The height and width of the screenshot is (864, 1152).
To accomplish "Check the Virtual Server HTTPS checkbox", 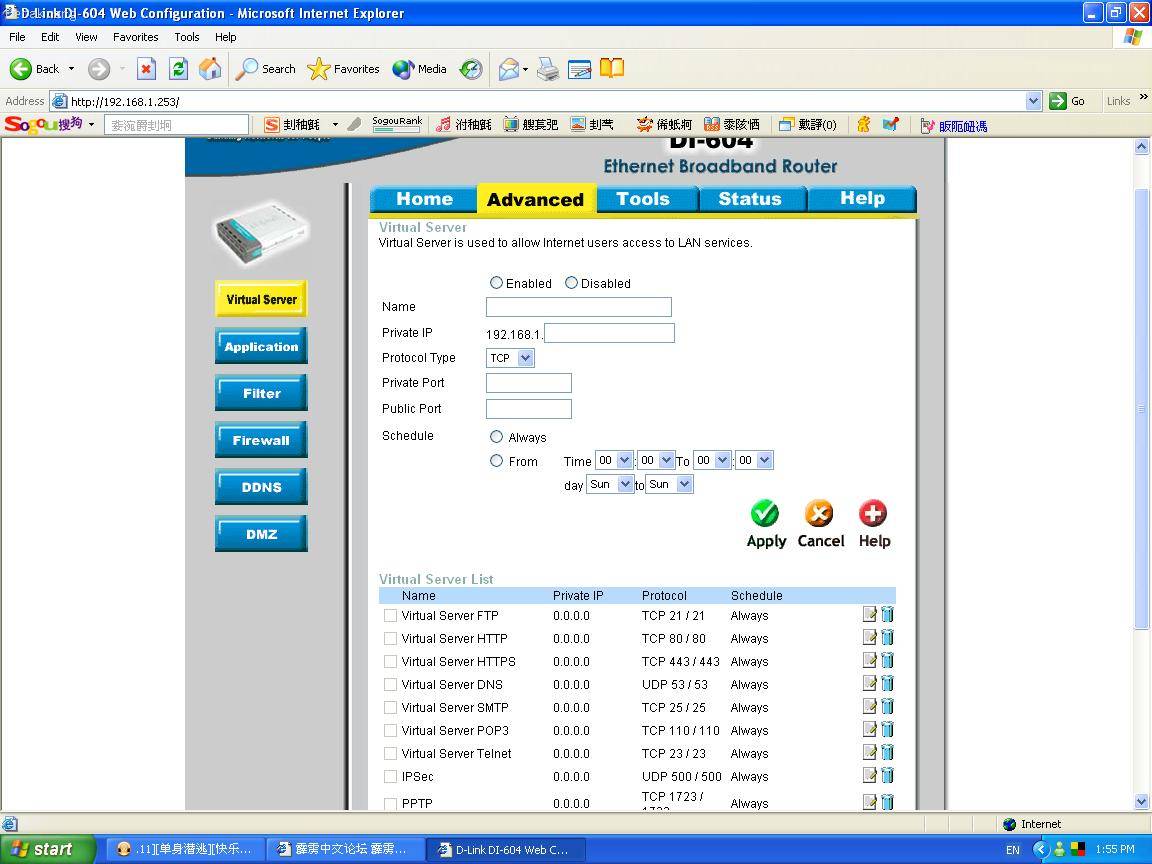I will (390, 661).
